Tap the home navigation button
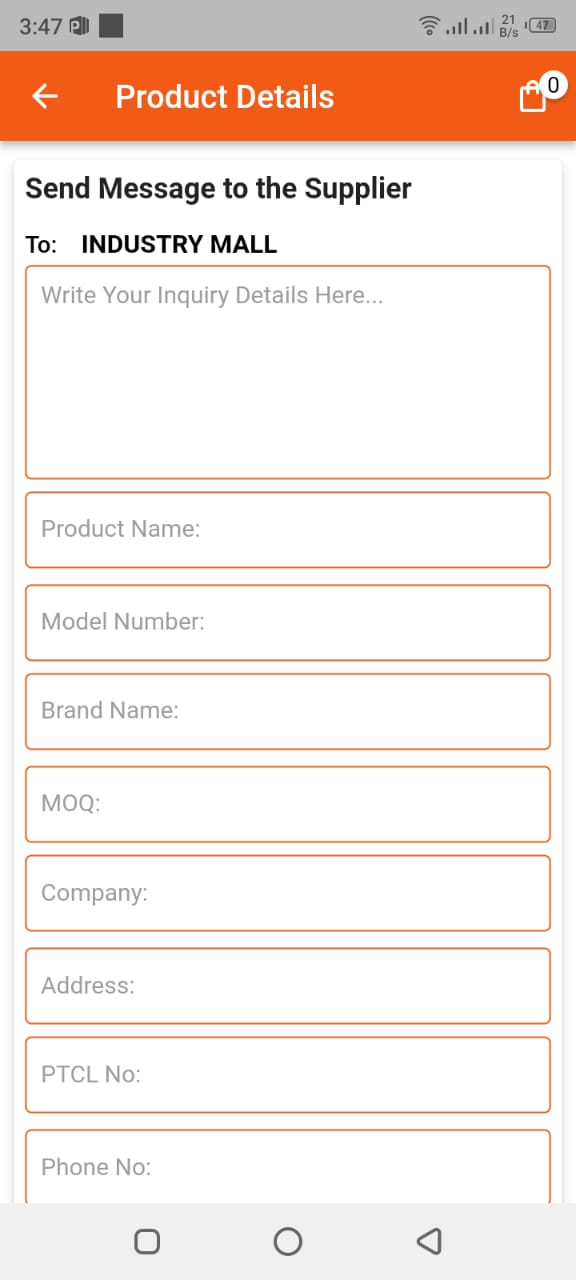This screenshot has width=576, height=1280. [287, 1240]
